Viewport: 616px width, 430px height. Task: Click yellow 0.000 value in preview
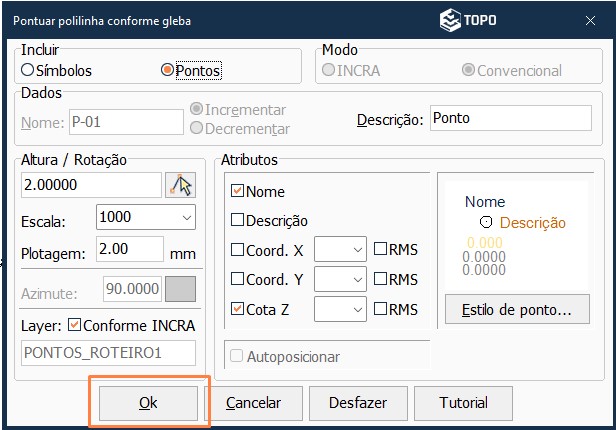485,242
